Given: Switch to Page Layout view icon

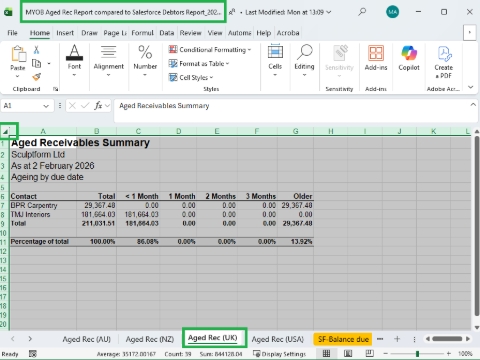Looking at the screenshot, I should tap(348, 353).
